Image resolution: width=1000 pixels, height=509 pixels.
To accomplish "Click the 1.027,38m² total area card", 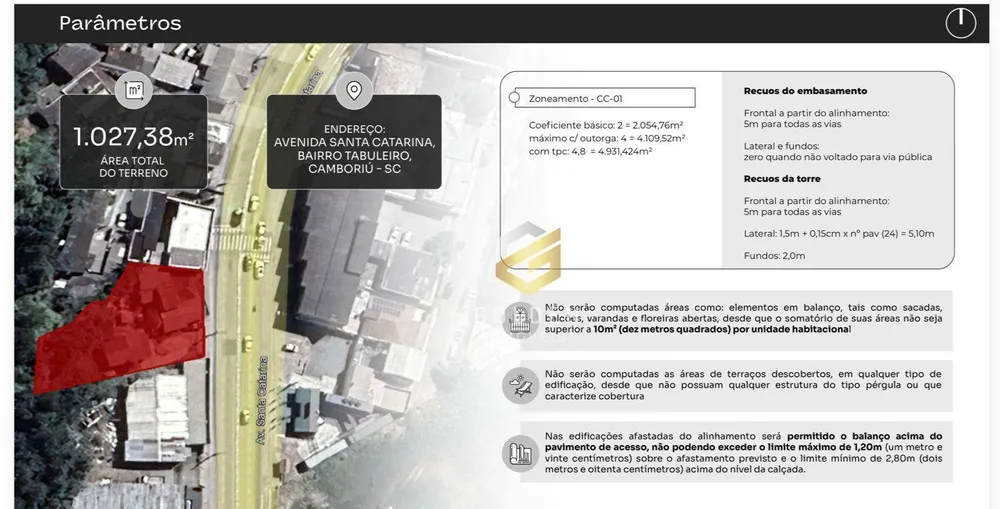I will 133,142.
